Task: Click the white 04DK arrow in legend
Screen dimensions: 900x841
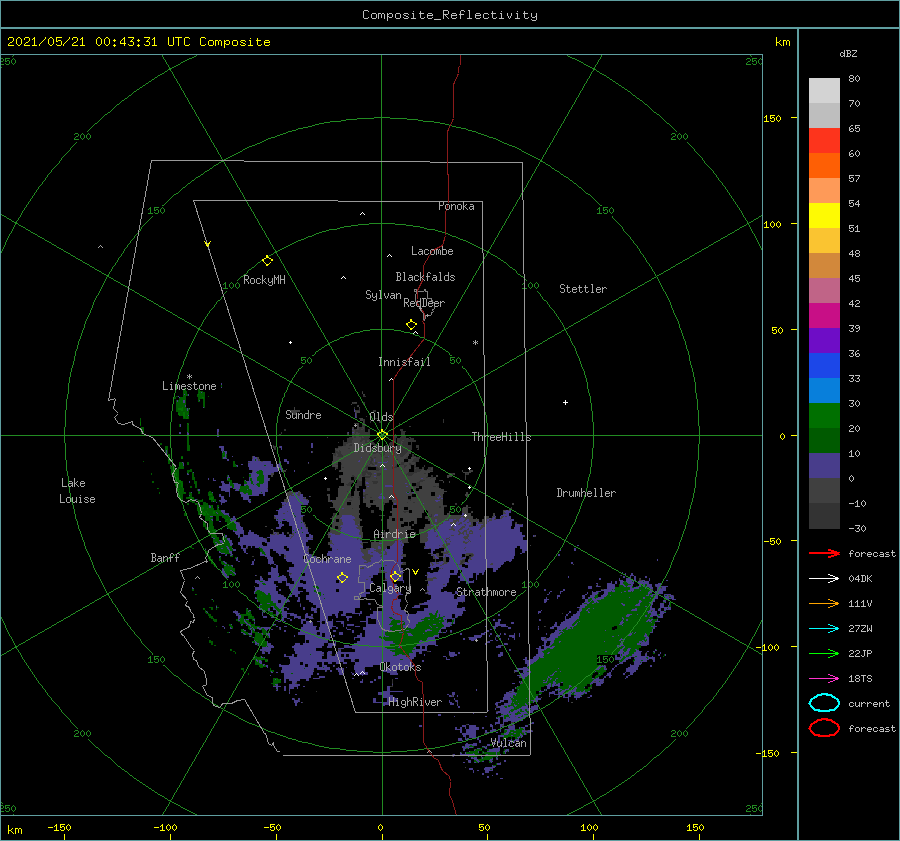Action: point(824,578)
